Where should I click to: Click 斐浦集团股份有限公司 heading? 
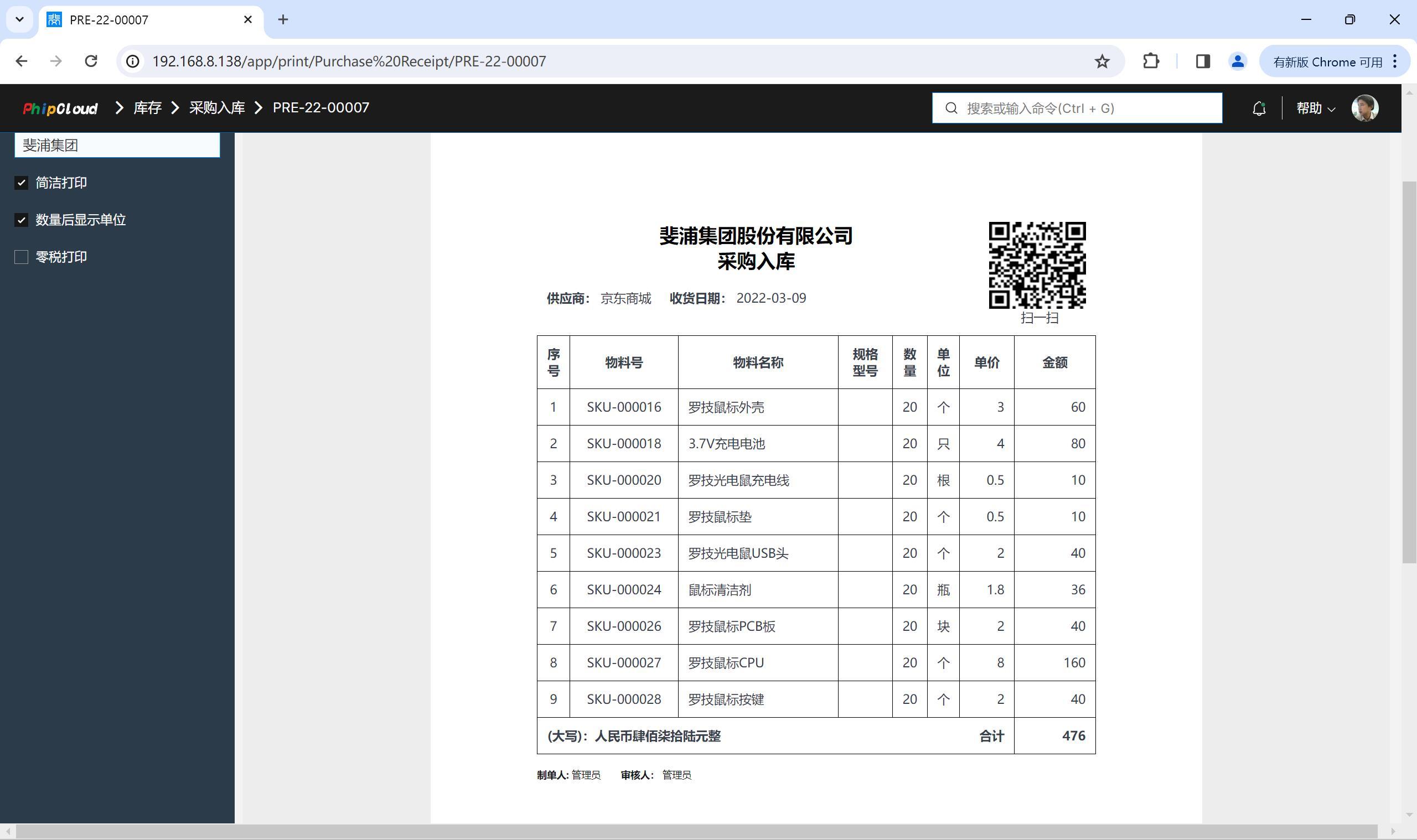[756, 236]
